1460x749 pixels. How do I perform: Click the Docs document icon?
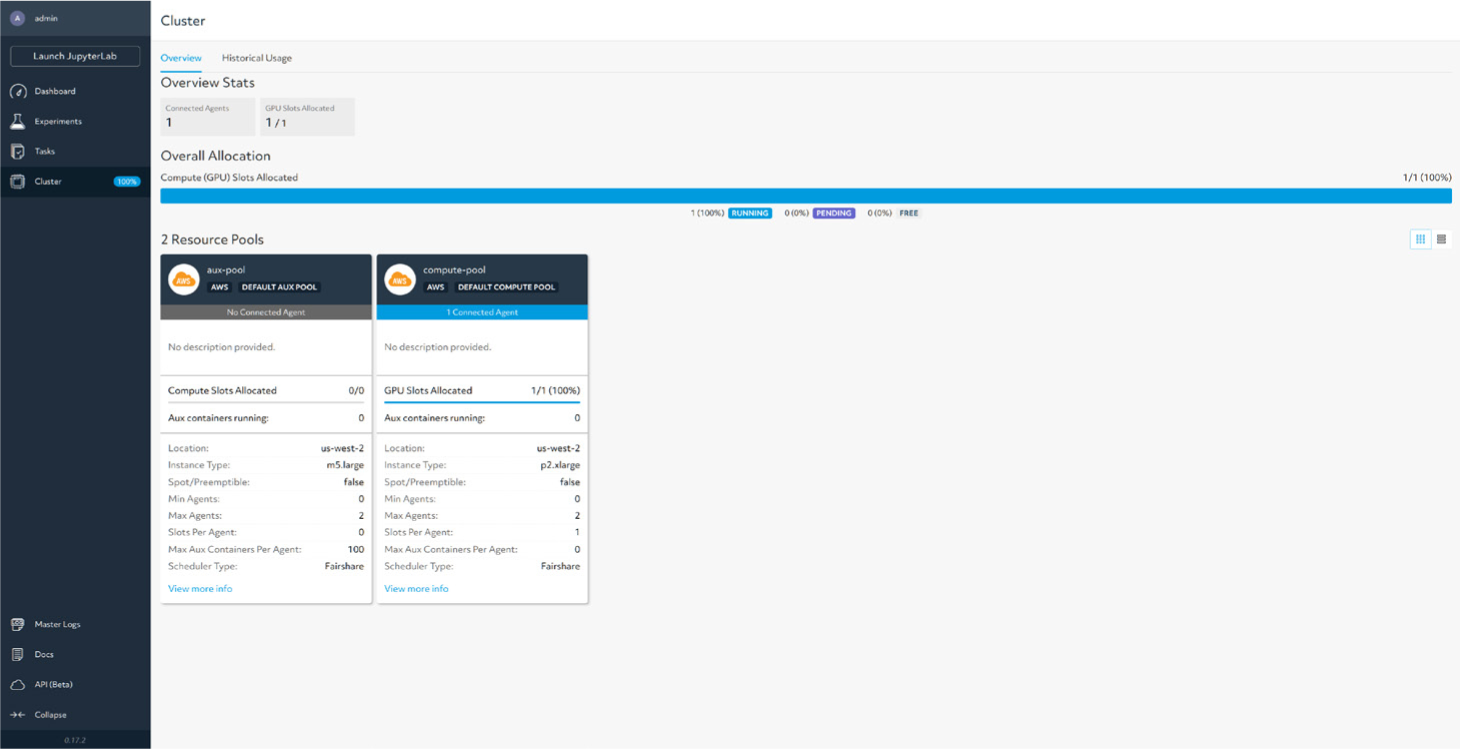pyautogui.click(x=17, y=654)
